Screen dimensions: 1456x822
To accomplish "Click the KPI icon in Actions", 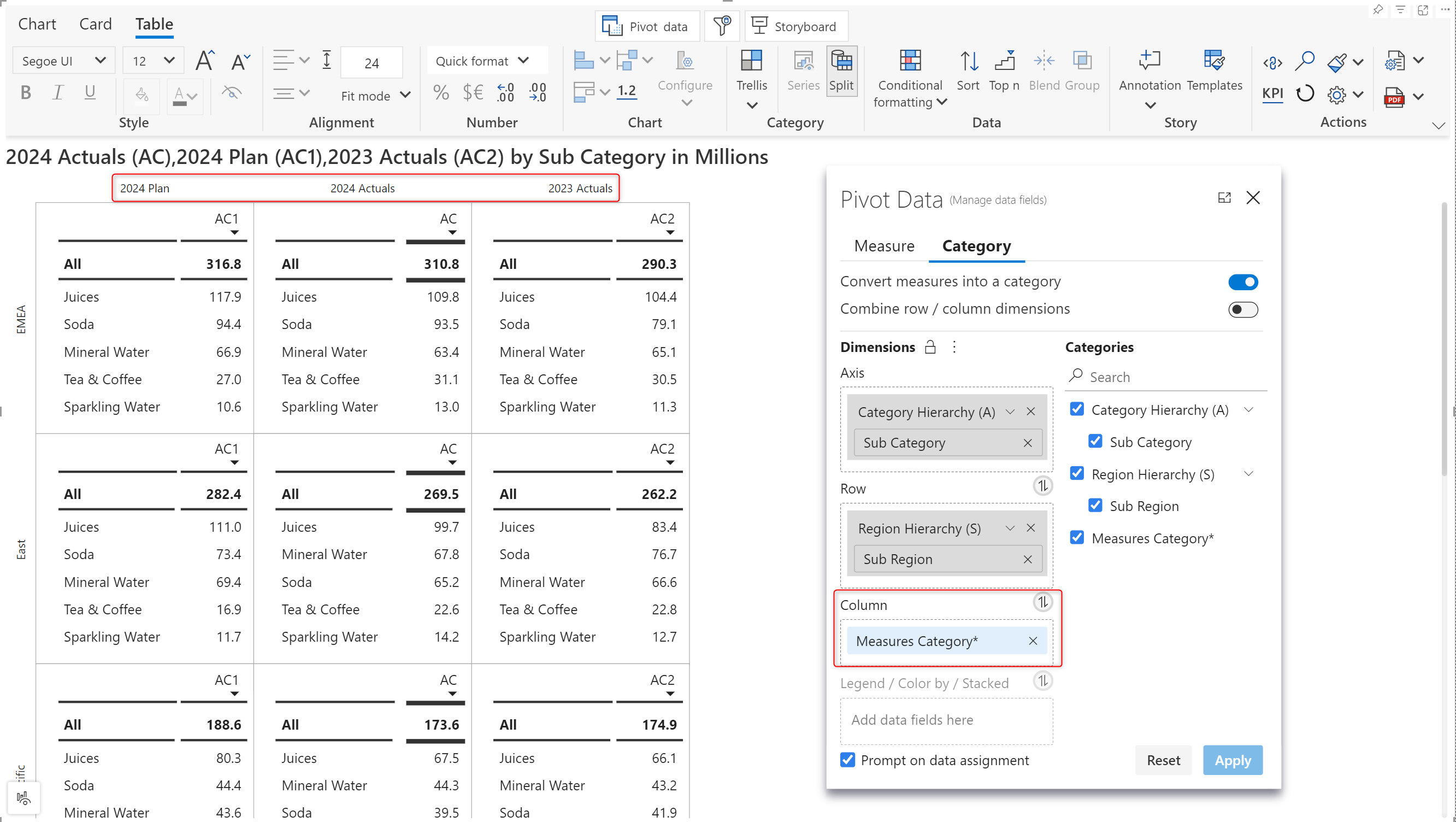I will [1272, 93].
